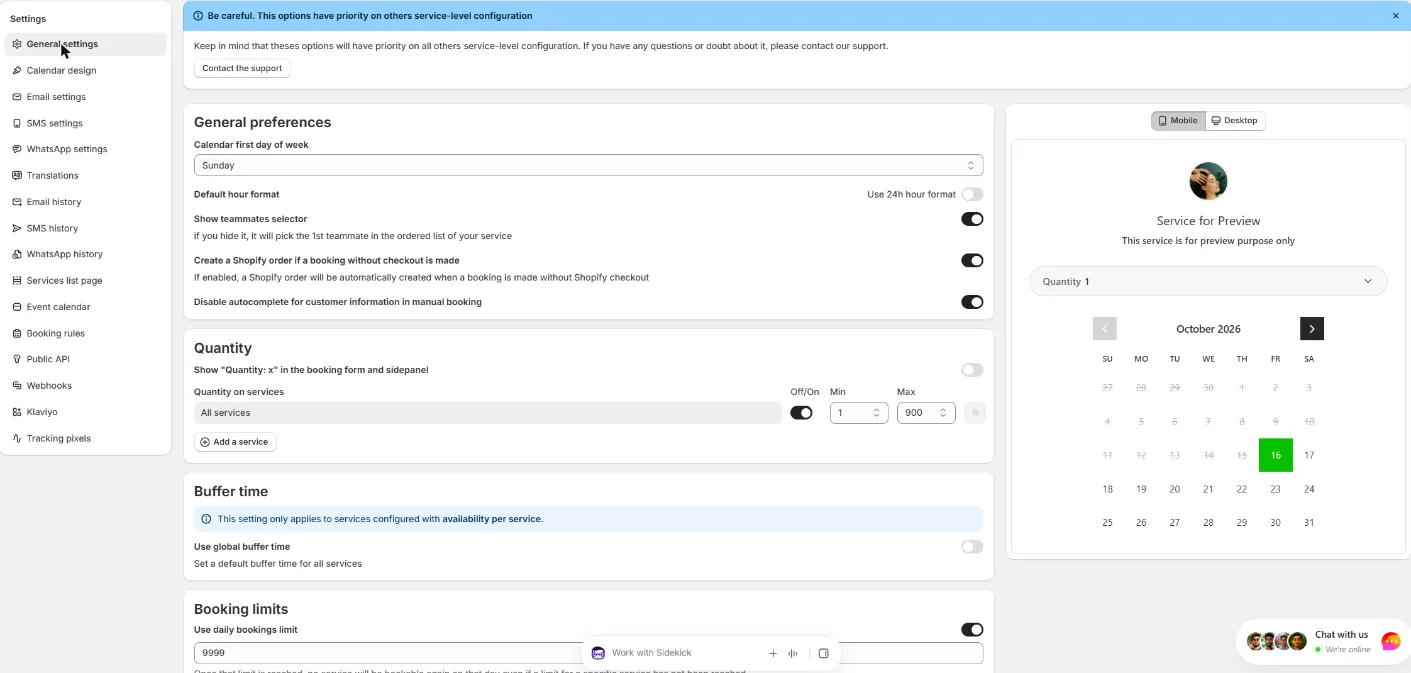Click the voice waveform icon in Sidekick bar
The image size is (1411, 673).
(793, 653)
